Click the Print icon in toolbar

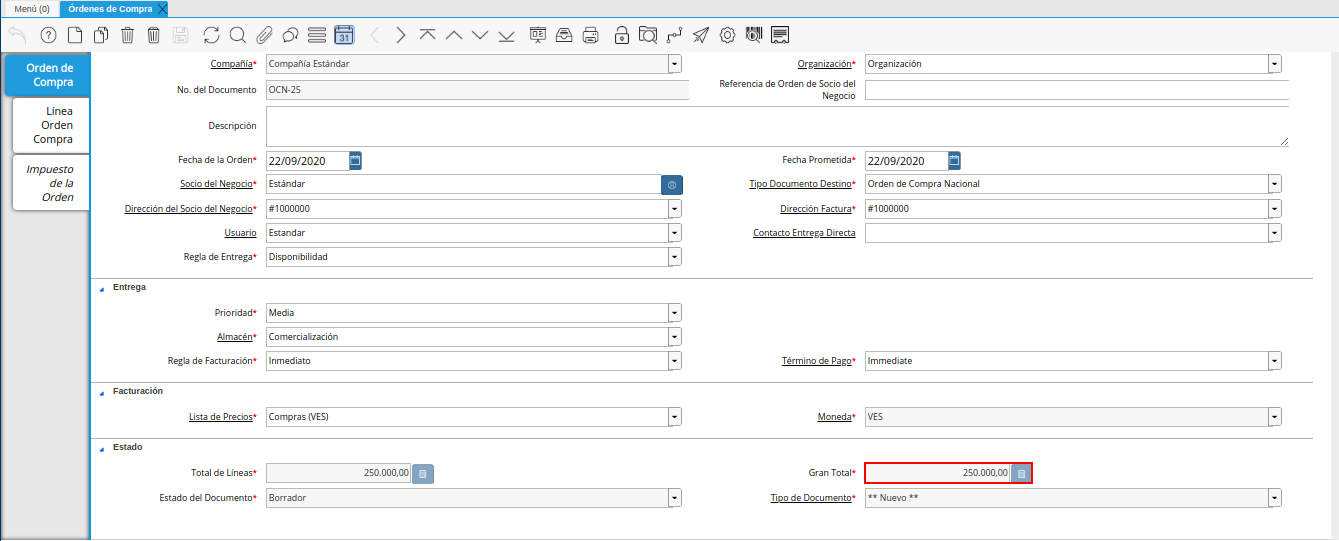coord(591,35)
